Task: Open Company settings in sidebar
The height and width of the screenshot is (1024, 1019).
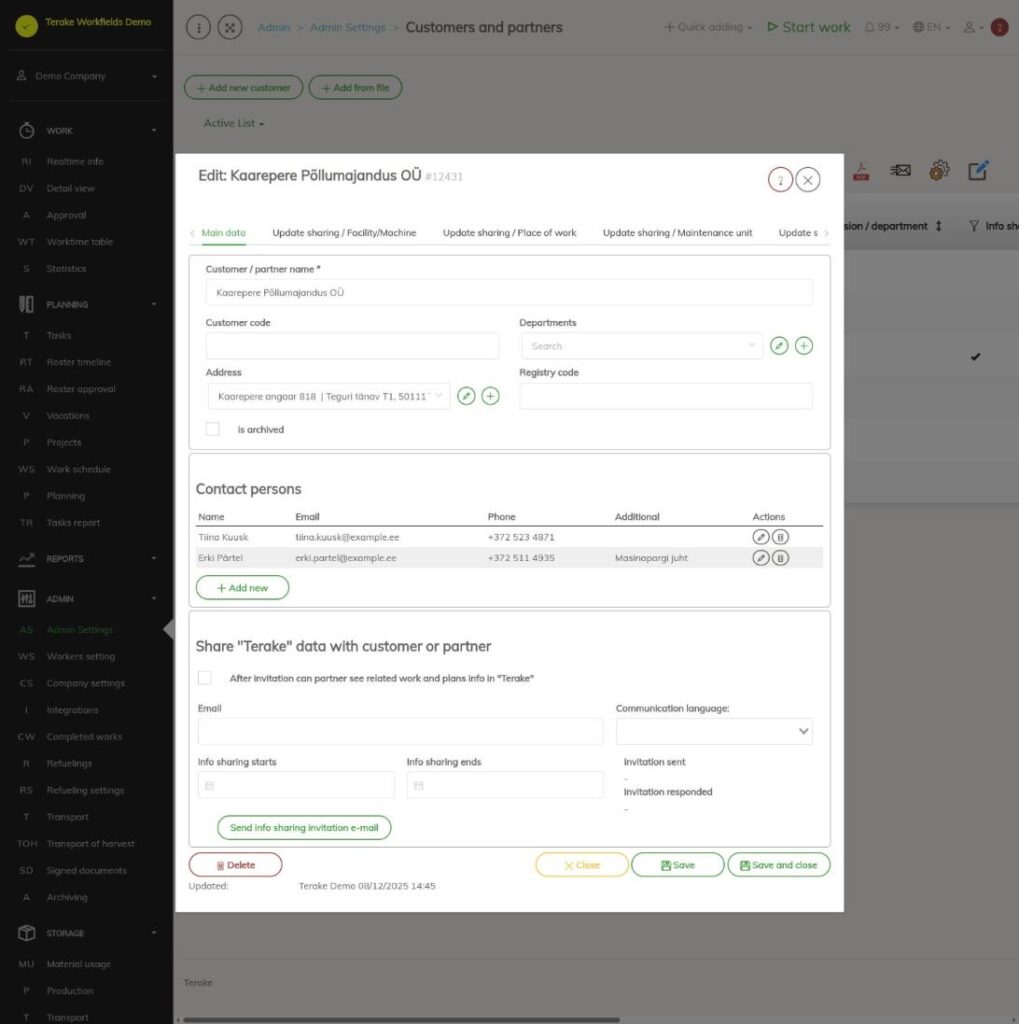Action: click(x=86, y=683)
